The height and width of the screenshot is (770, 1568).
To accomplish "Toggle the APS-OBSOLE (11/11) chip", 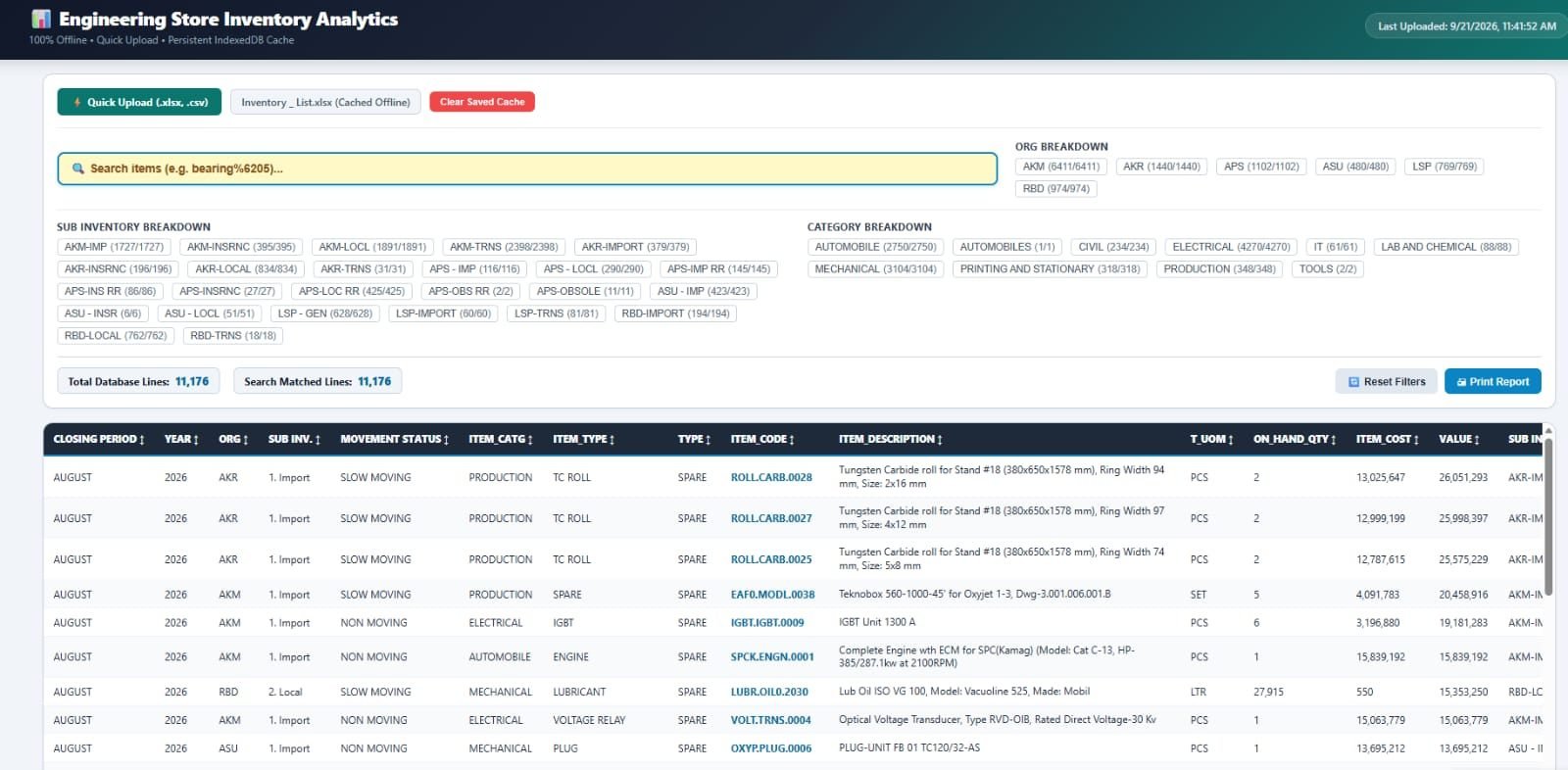I will point(585,291).
